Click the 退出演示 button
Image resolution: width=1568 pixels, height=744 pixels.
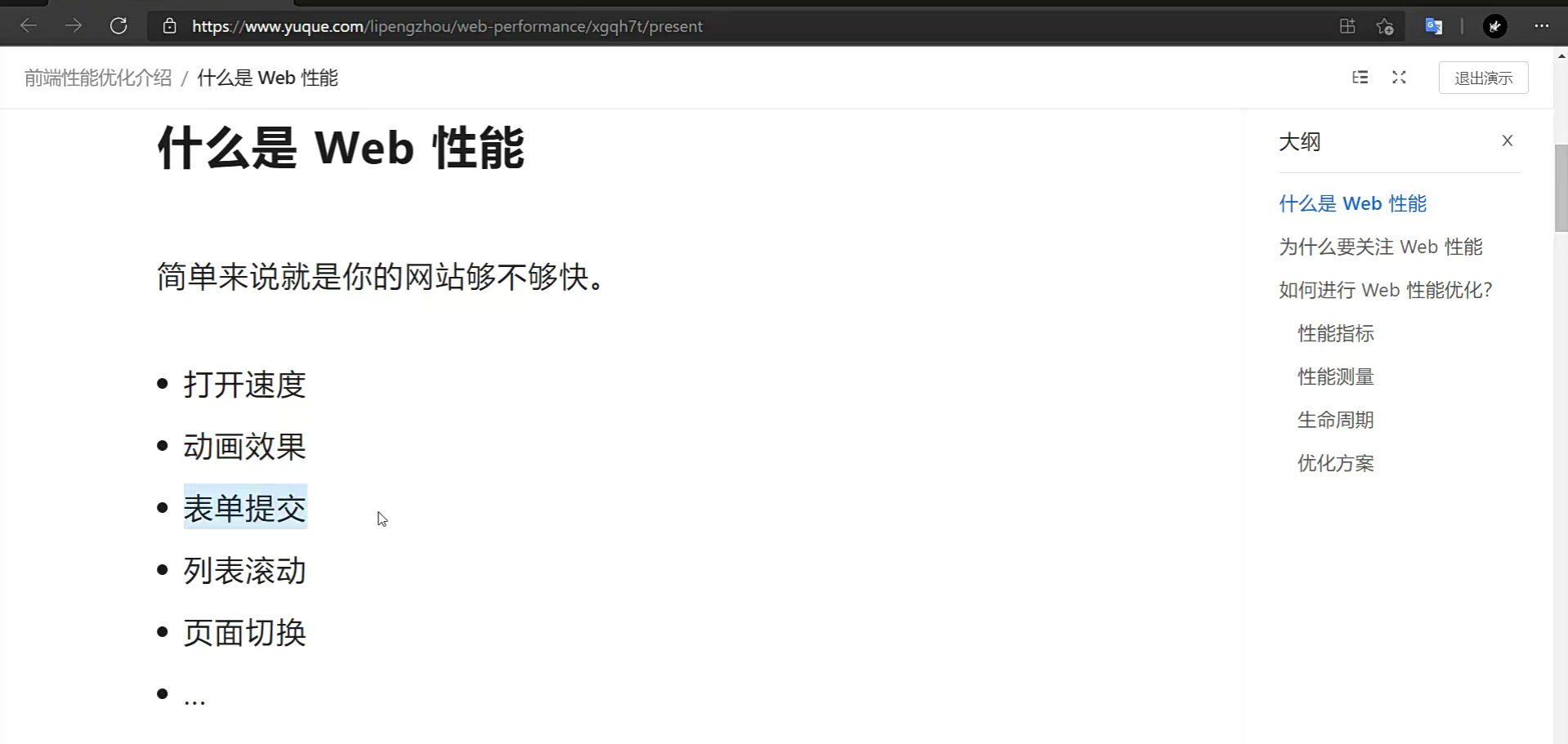click(x=1483, y=78)
